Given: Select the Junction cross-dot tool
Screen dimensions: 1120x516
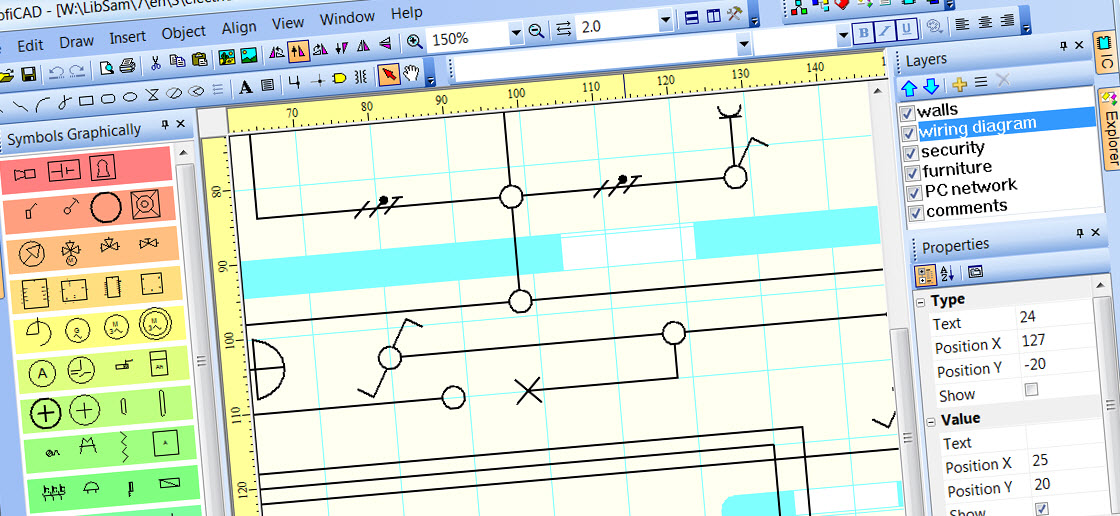Looking at the screenshot, I should [x=318, y=81].
